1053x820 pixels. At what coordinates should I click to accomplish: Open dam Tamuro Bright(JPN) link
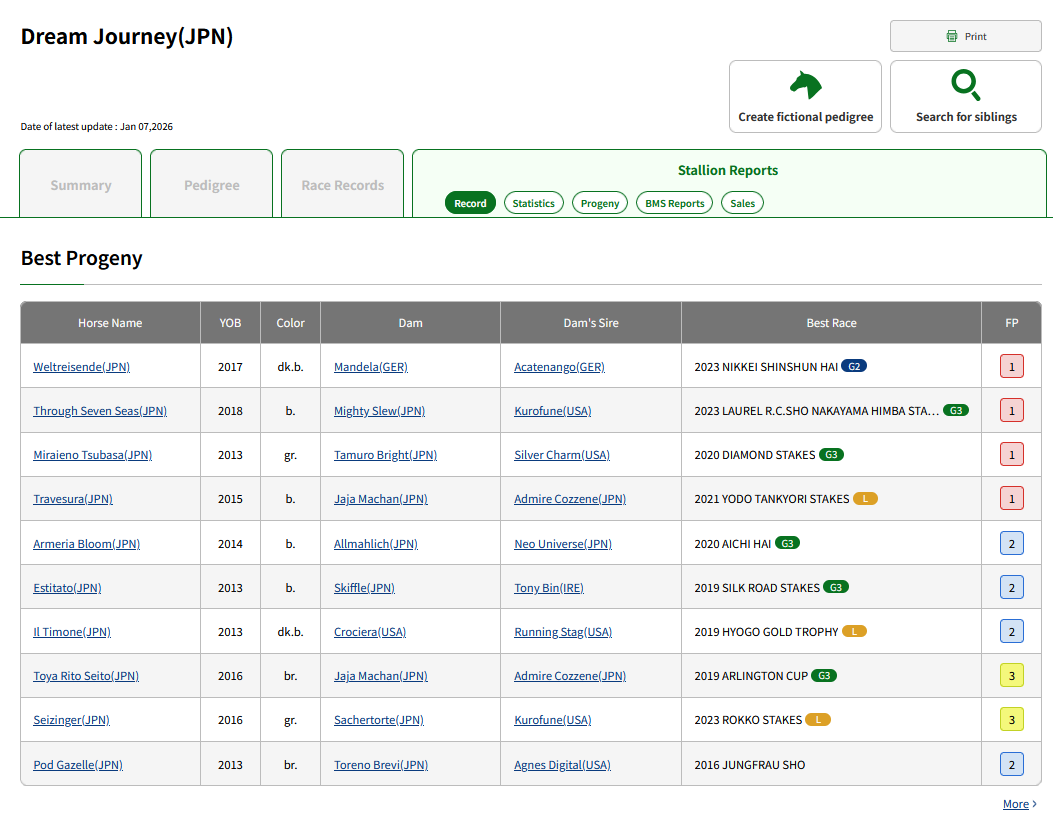[x=385, y=455]
